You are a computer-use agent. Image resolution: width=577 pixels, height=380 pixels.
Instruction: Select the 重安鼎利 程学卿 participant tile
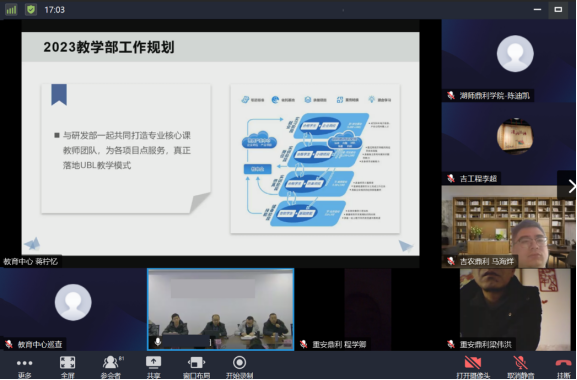pyautogui.click(x=368, y=309)
